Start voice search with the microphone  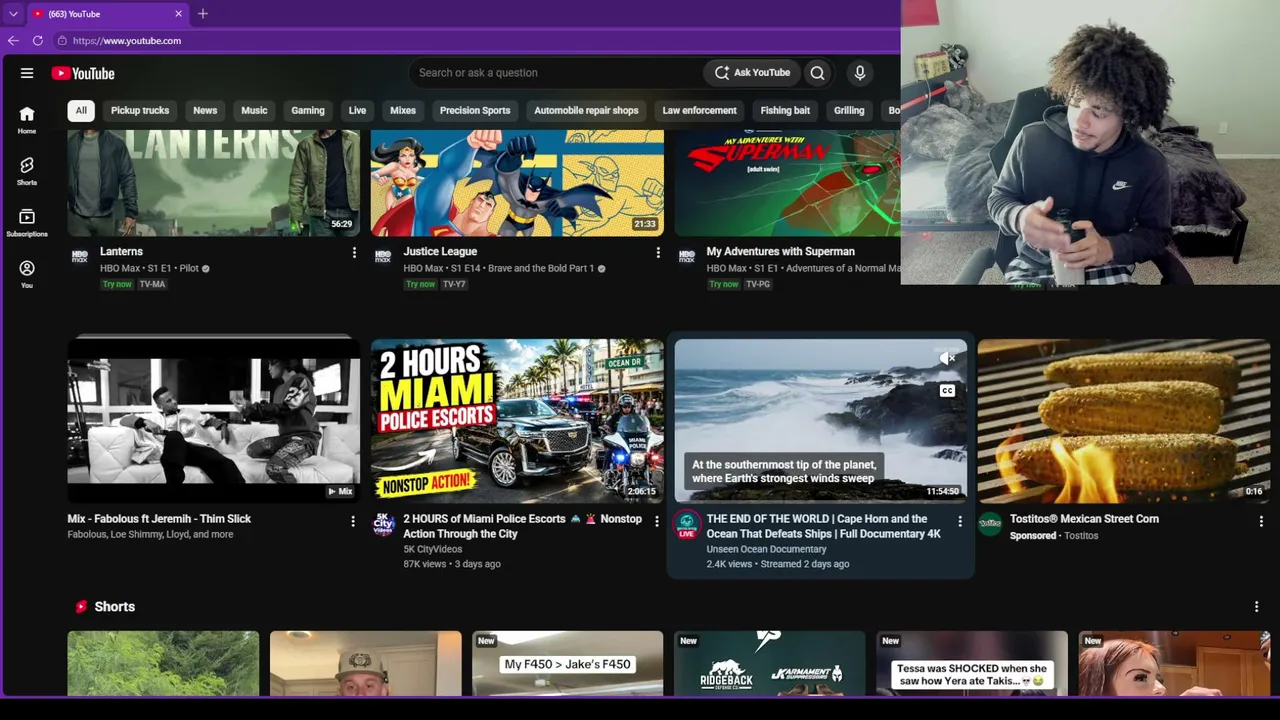pos(859,73)
